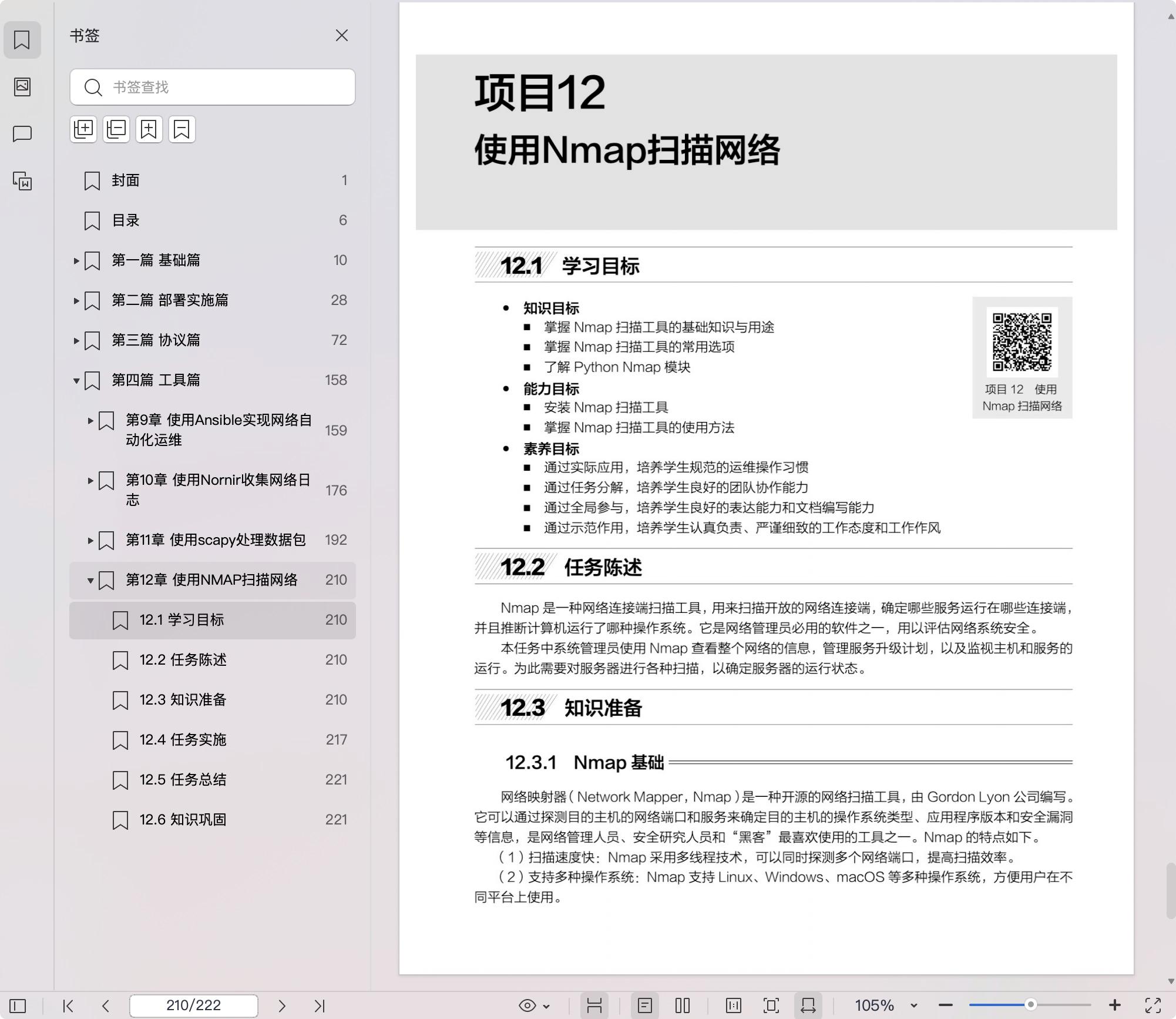
Task: Click the scroll-up arrow of document scrollbar
Action: coord(1171,16)
